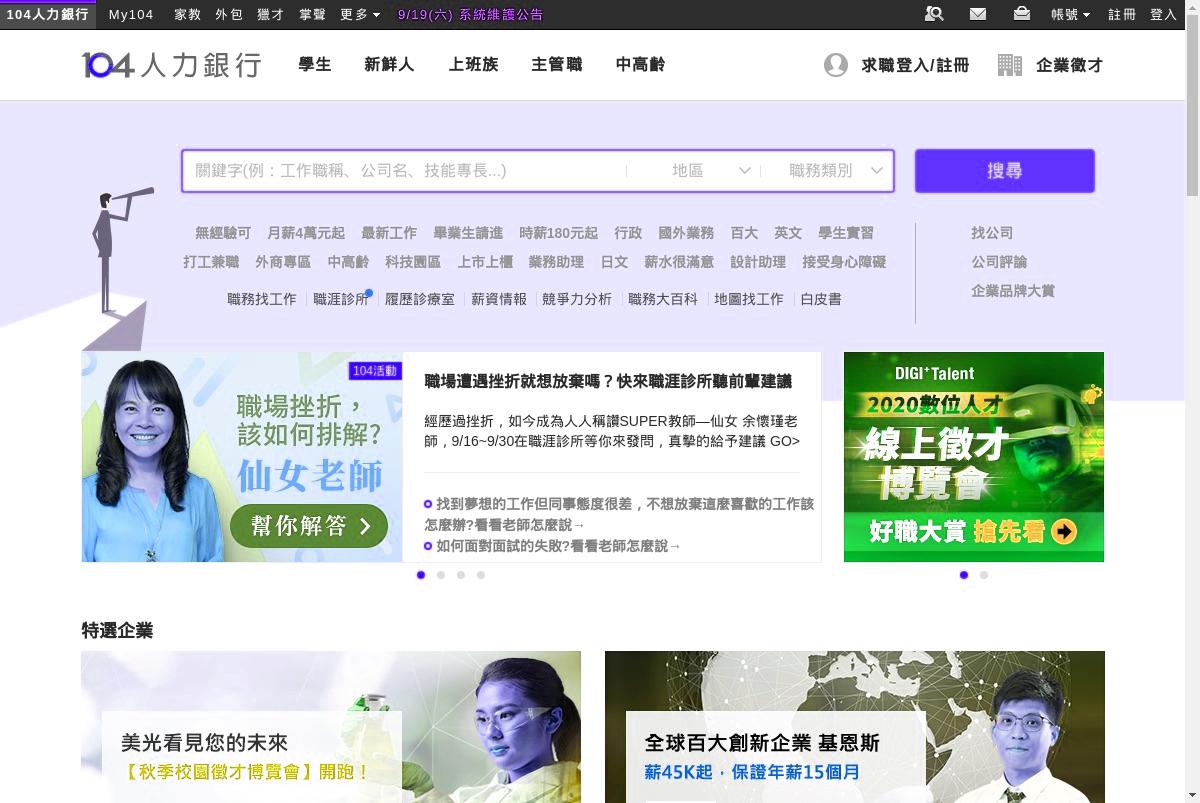Select the fourth main carousel dot
Viewport: 1200px width, 803px height.
481,575
